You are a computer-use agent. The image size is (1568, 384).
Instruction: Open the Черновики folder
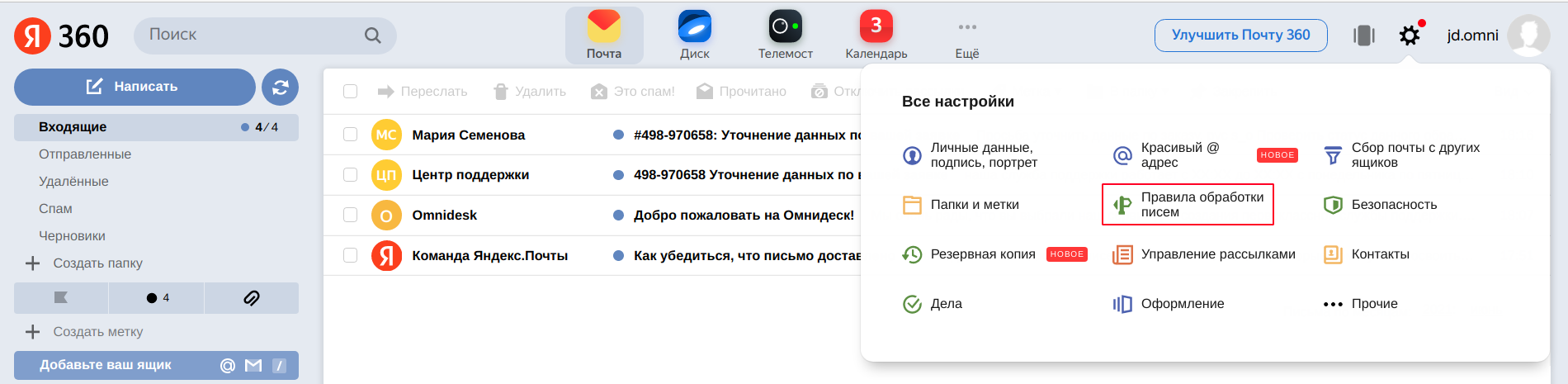72,236
